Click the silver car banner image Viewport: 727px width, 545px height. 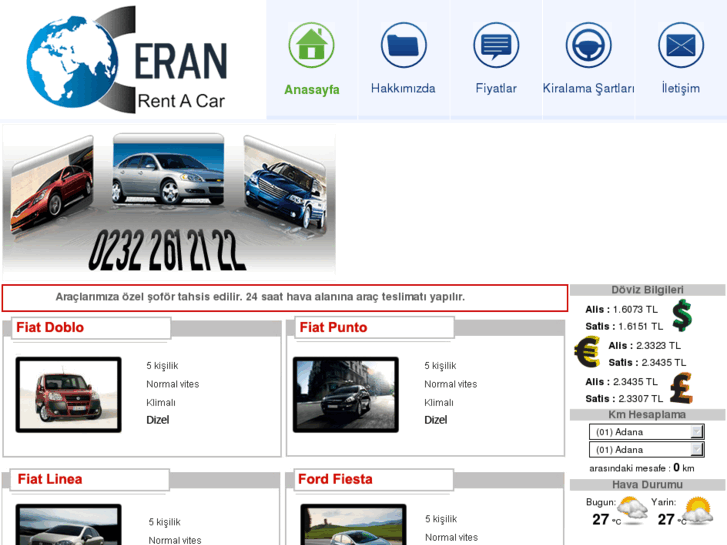pyautogui.click(x=168, y=170)
